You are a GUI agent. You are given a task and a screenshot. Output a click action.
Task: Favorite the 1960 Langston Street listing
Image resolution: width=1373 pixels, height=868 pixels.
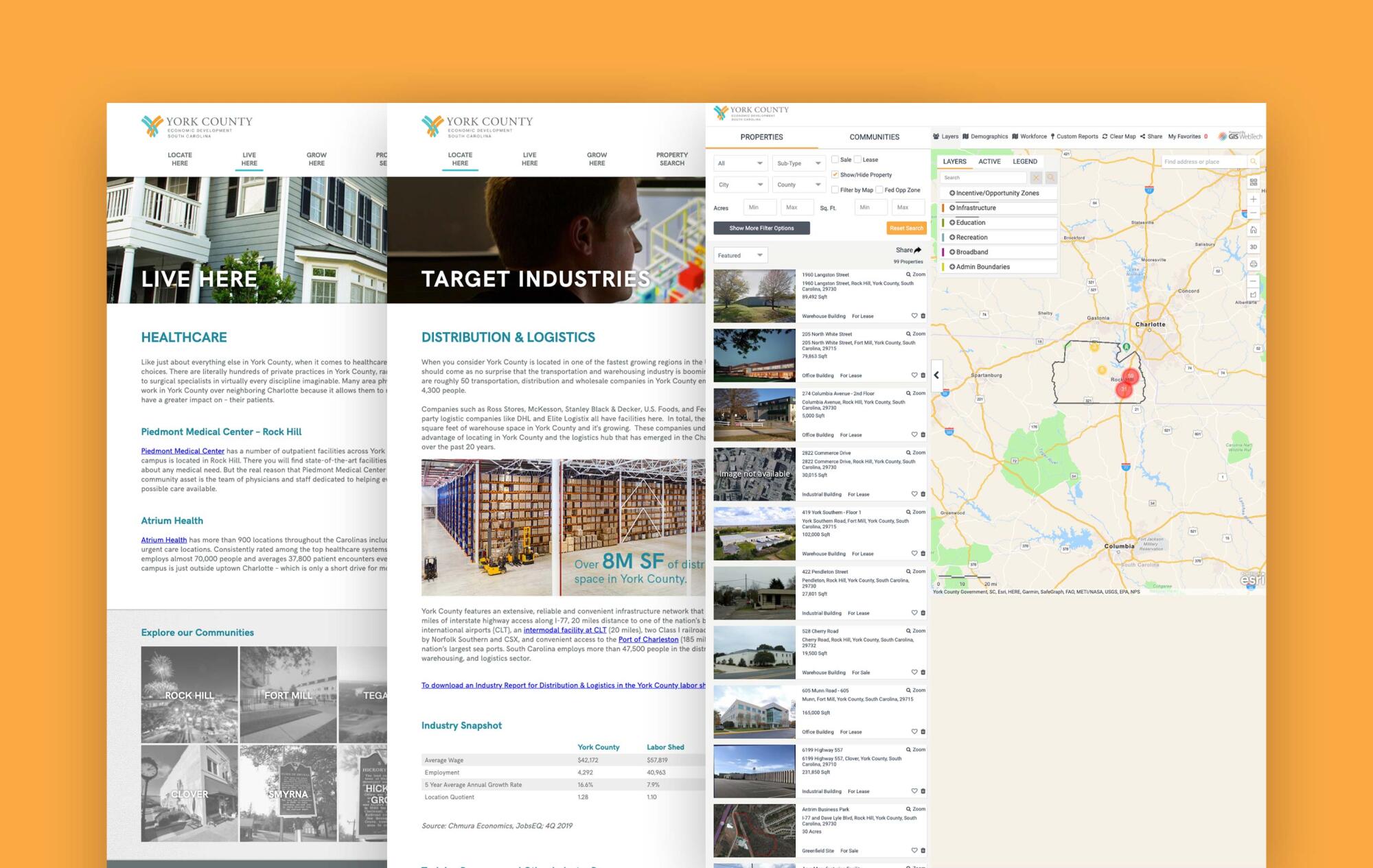(x=914, y=316)
